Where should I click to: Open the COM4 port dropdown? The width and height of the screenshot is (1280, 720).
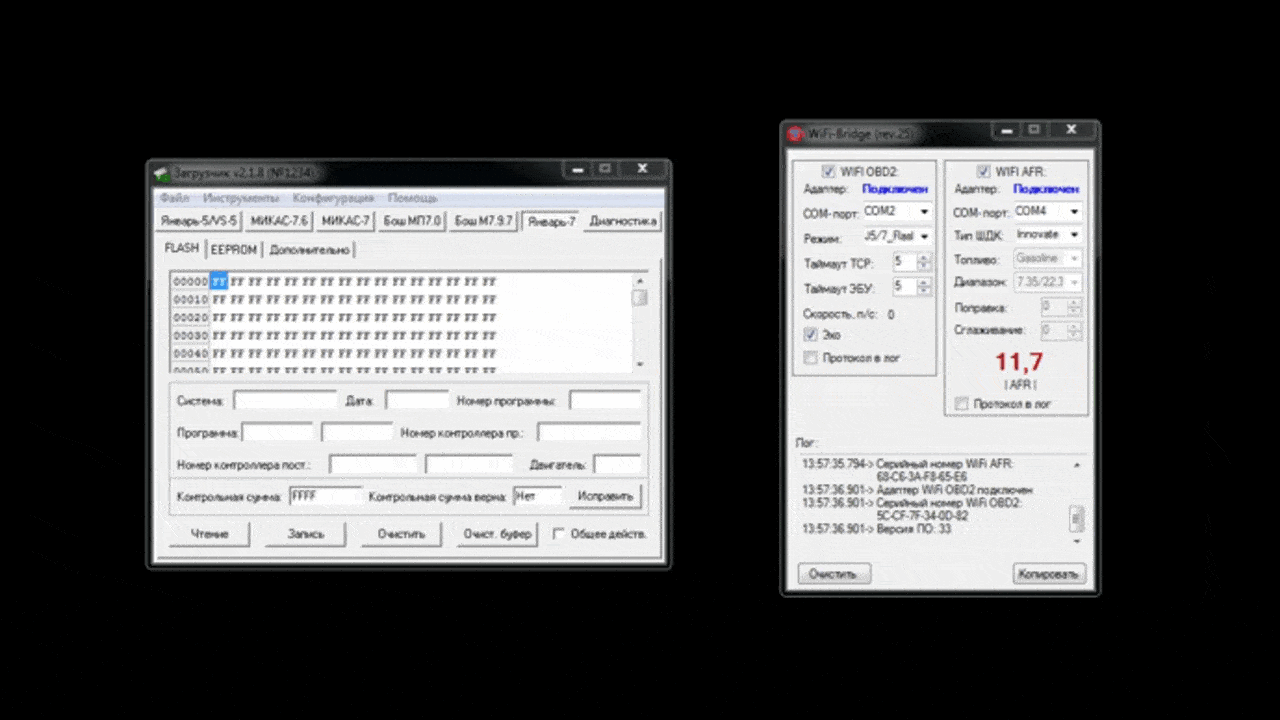coord(1074,212)
